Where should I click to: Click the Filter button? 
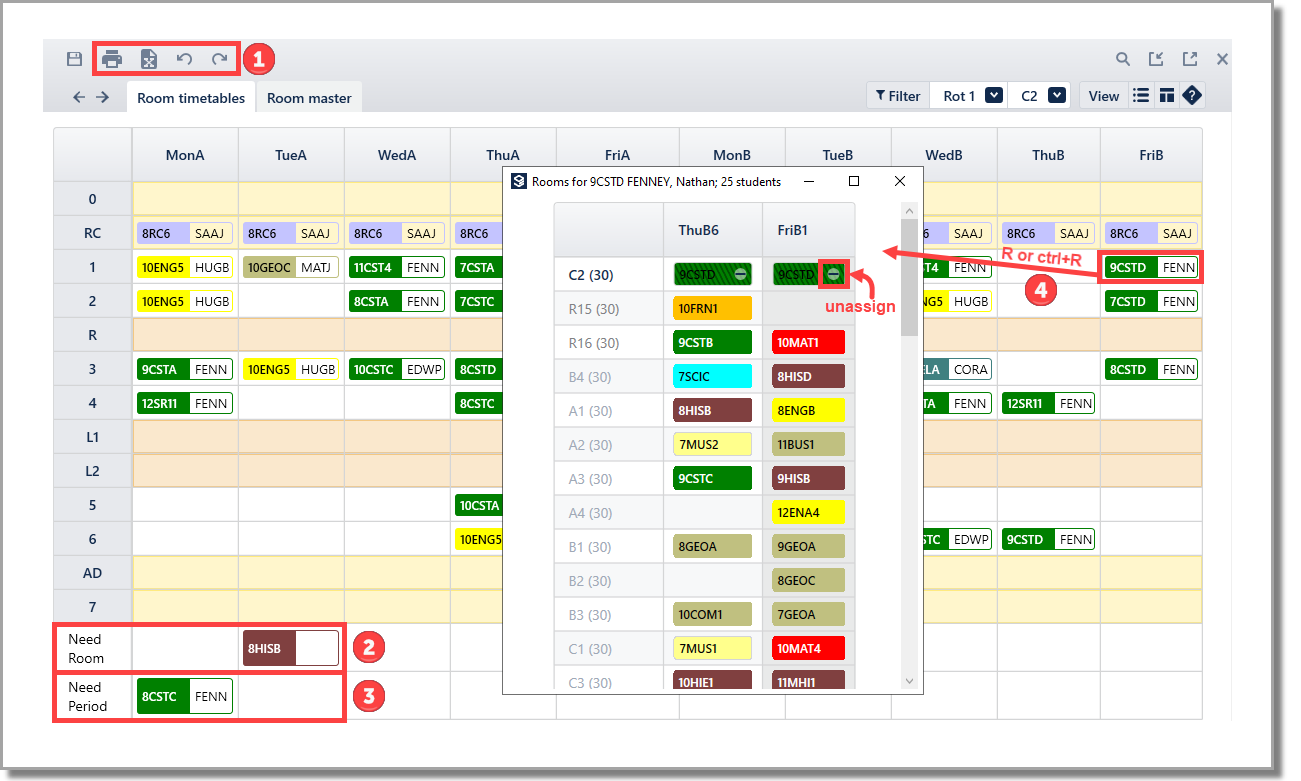(898, 96)
